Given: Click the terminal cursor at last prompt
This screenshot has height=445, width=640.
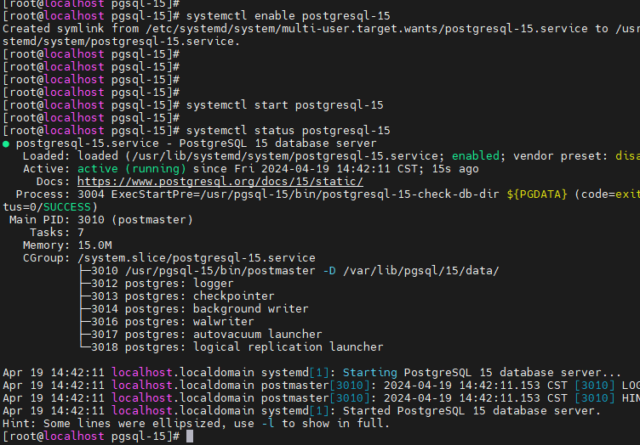Looking at the screenshot, I should [189, 436].
